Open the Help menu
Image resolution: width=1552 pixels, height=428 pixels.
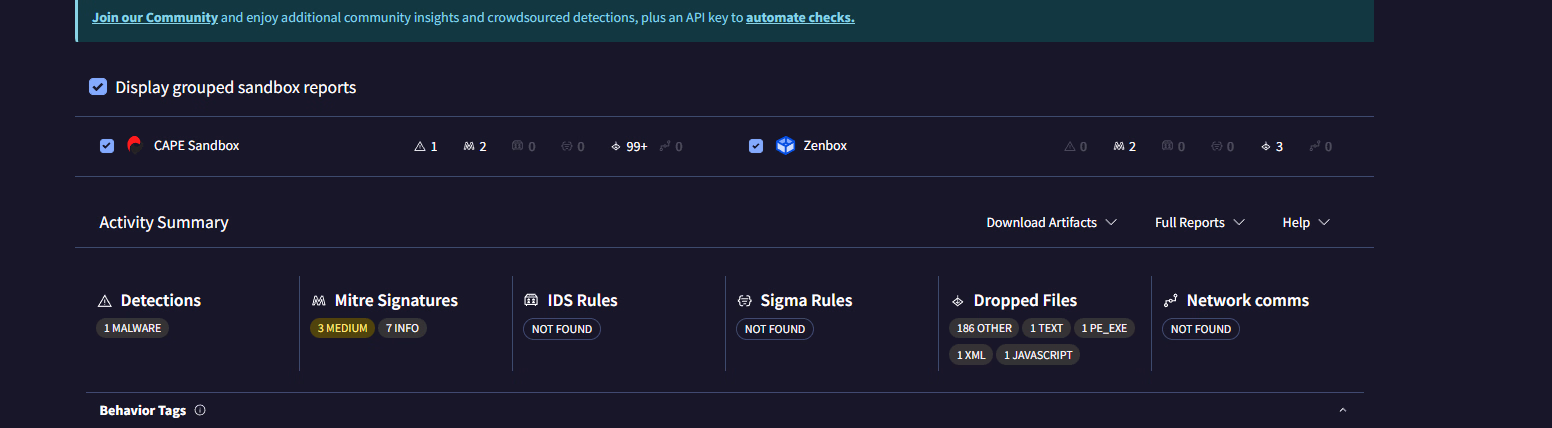pos(1306,222)
